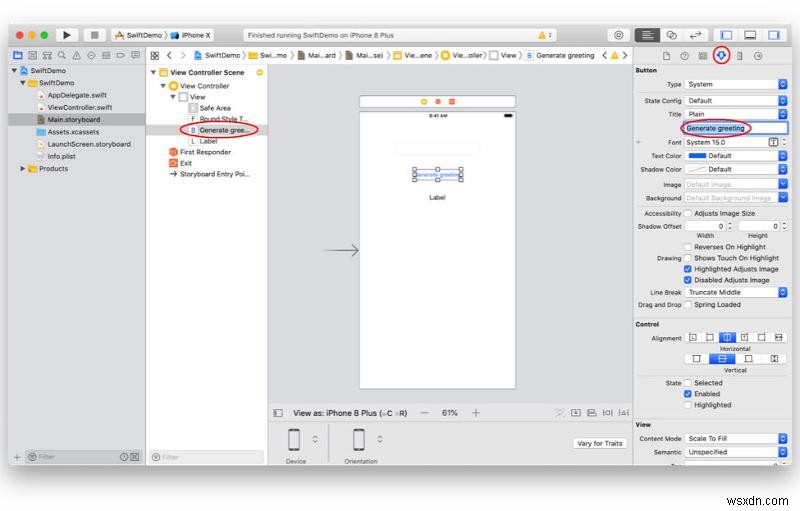Select Safe Area in outline
800x511 pixels.
pos(215,108)
